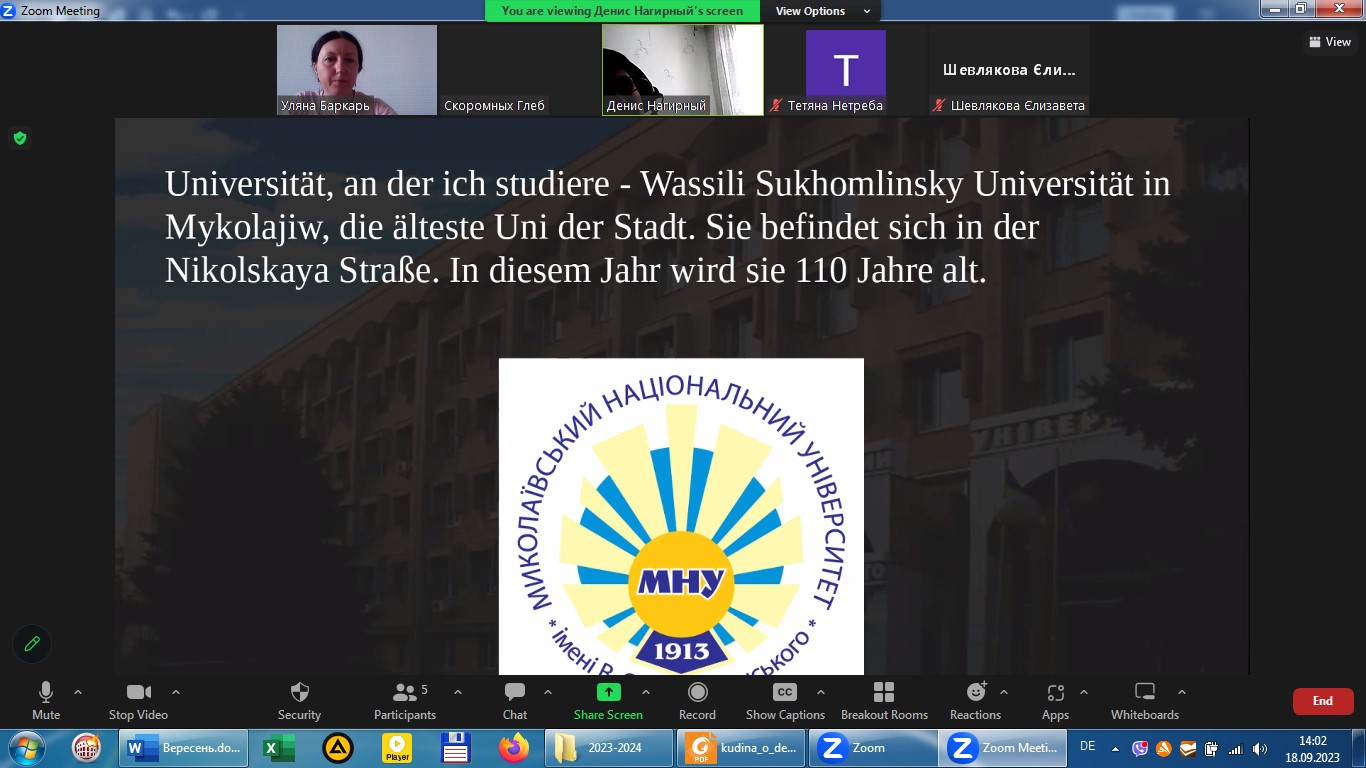Click the 'You are viewing' screen share banner
Viewport: 1366px width, 768px height.
click(624, 11)
